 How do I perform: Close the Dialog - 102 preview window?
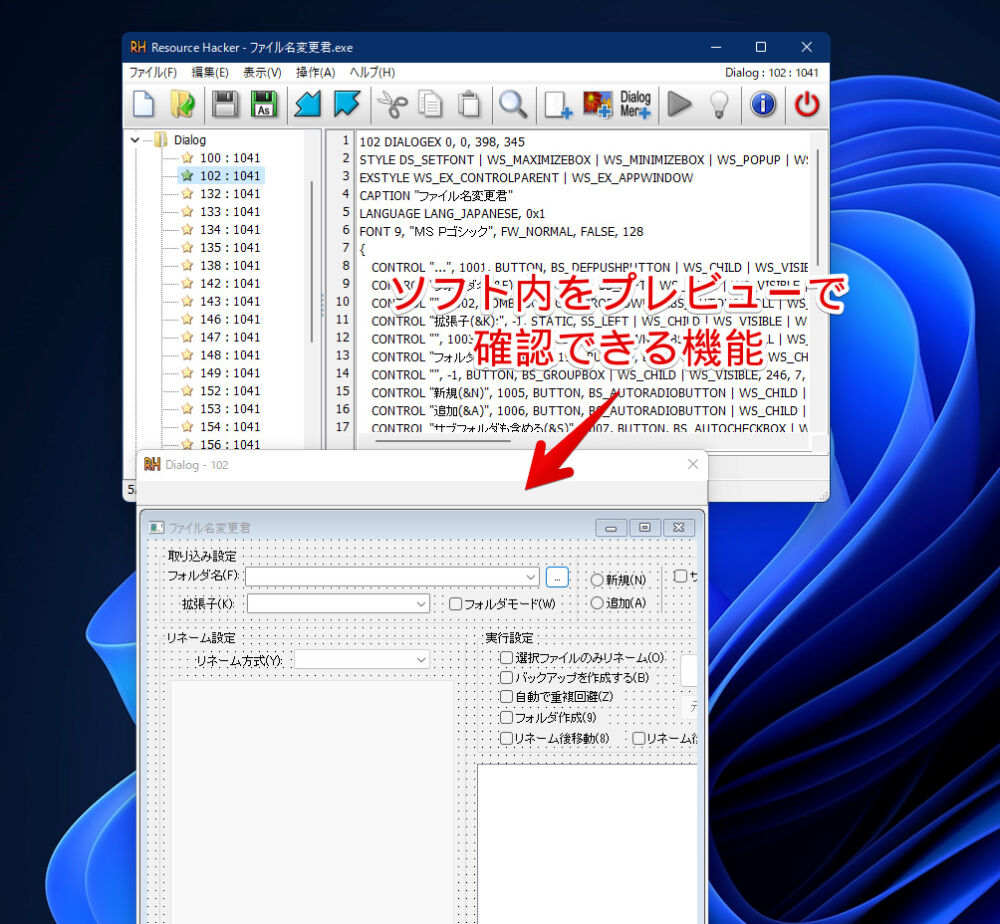click(x=693, y=464)
